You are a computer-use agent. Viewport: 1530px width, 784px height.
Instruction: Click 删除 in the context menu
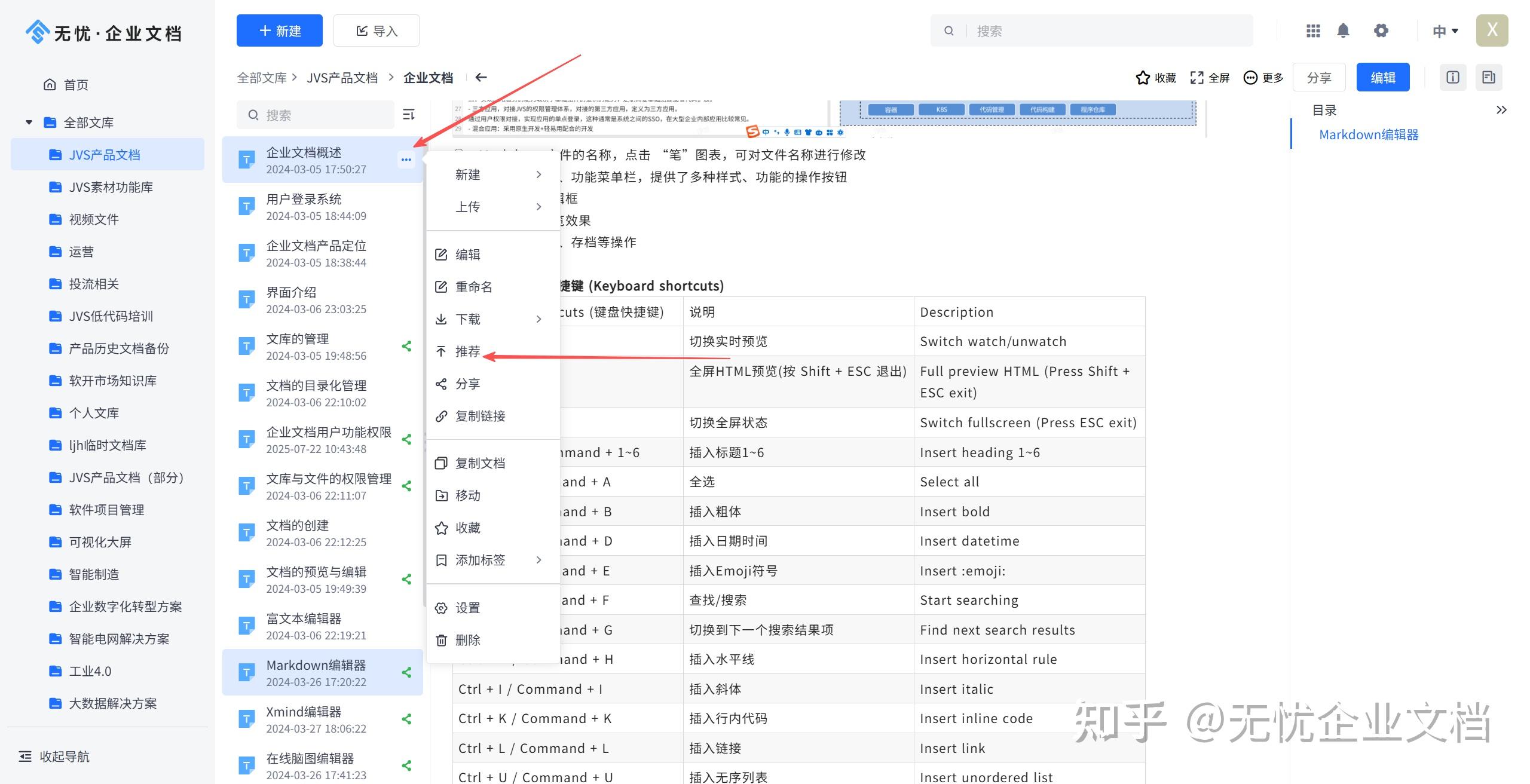(468, 639)
